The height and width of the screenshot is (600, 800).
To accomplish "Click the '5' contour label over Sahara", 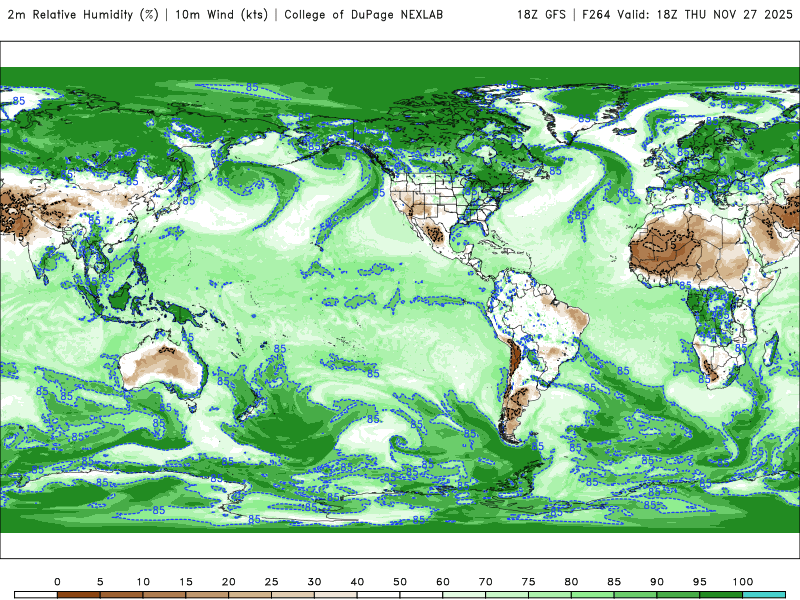I will (x=673, y=246).
